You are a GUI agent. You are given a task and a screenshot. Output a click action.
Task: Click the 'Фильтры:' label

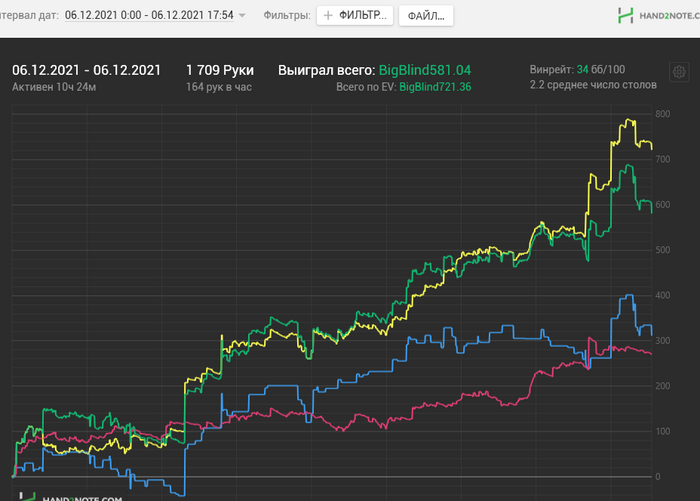click(287, 15)
